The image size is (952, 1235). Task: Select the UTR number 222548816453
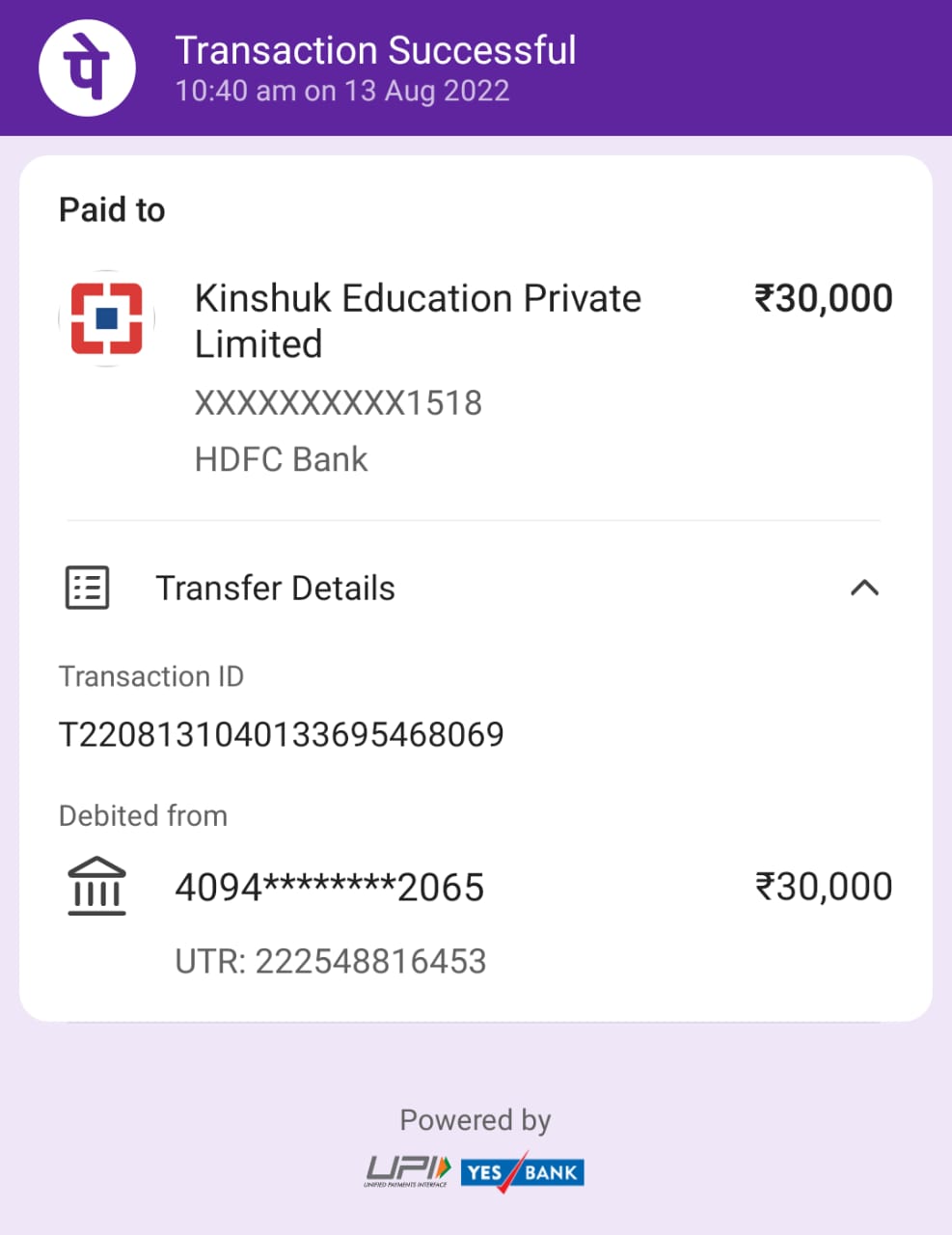tap(330, 961)
